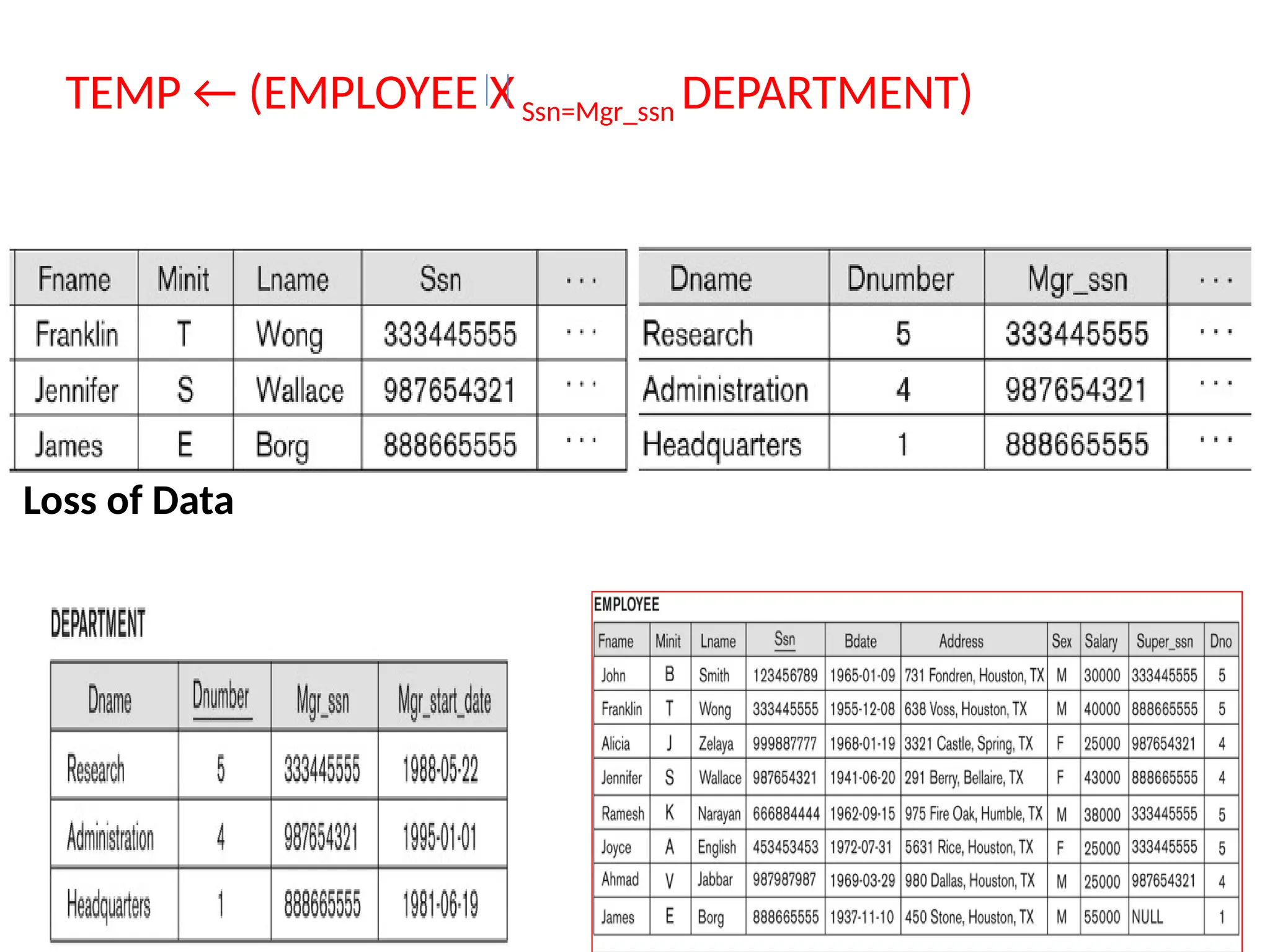This screenshot has width=1270, height=952.
Task: Select Ssn '123456789' cell
Action: 785,676
